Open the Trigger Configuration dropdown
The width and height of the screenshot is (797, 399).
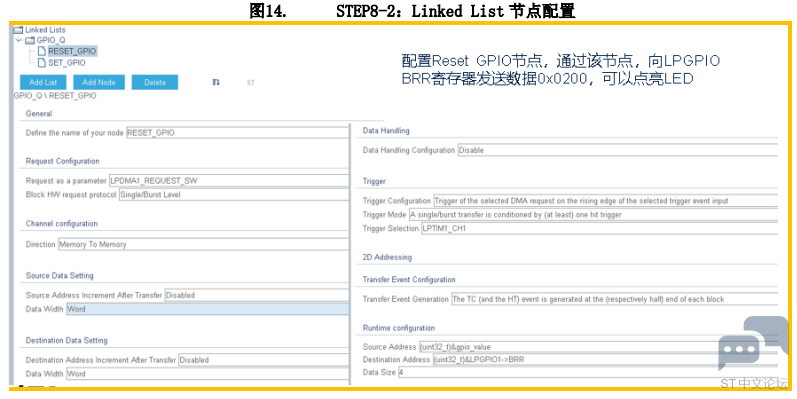[x=605, y=201]
